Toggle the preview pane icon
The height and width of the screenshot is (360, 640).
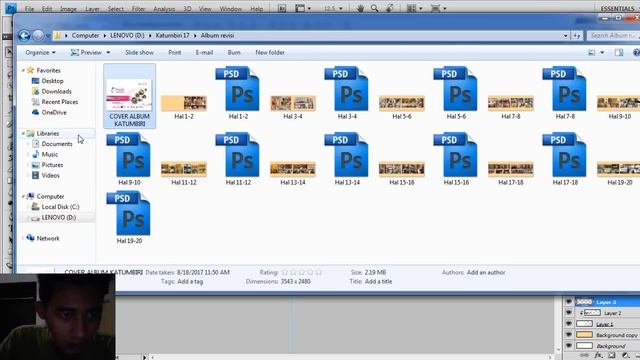coord(619,53)
